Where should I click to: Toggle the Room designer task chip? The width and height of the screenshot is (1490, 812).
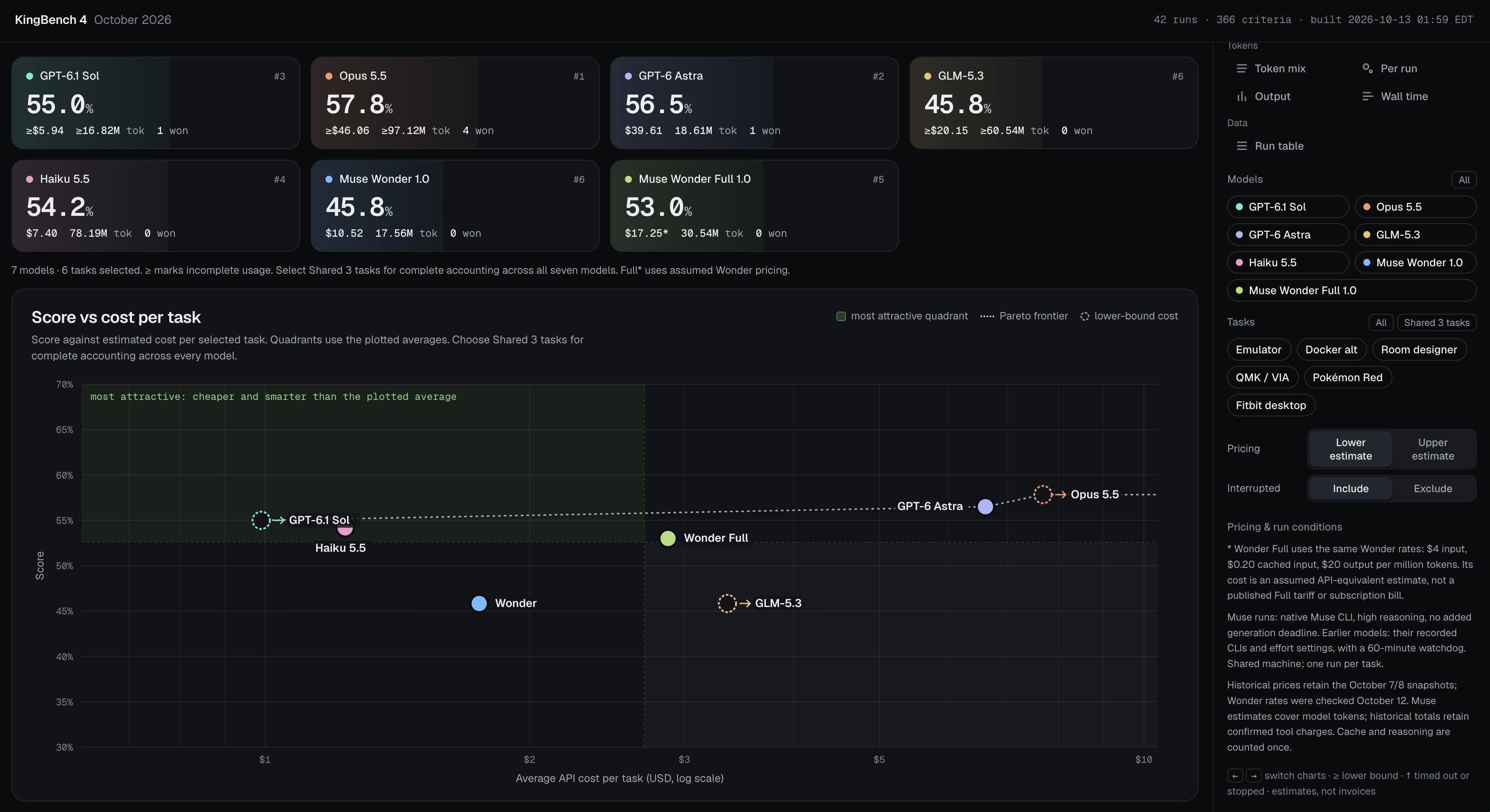point(1419,349)
